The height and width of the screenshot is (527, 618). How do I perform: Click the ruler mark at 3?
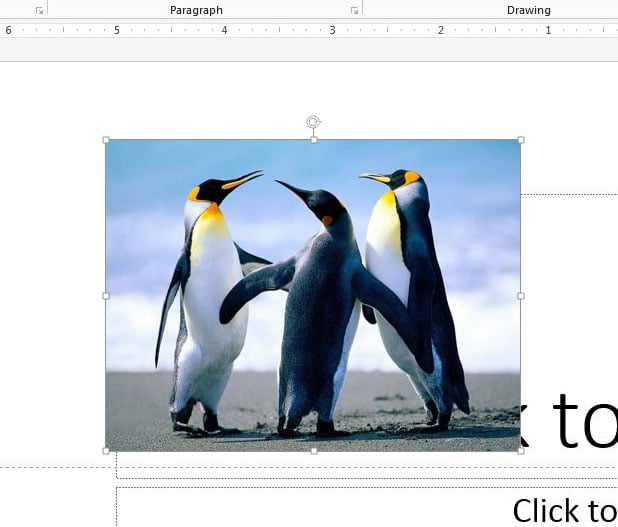pos(332,30)
